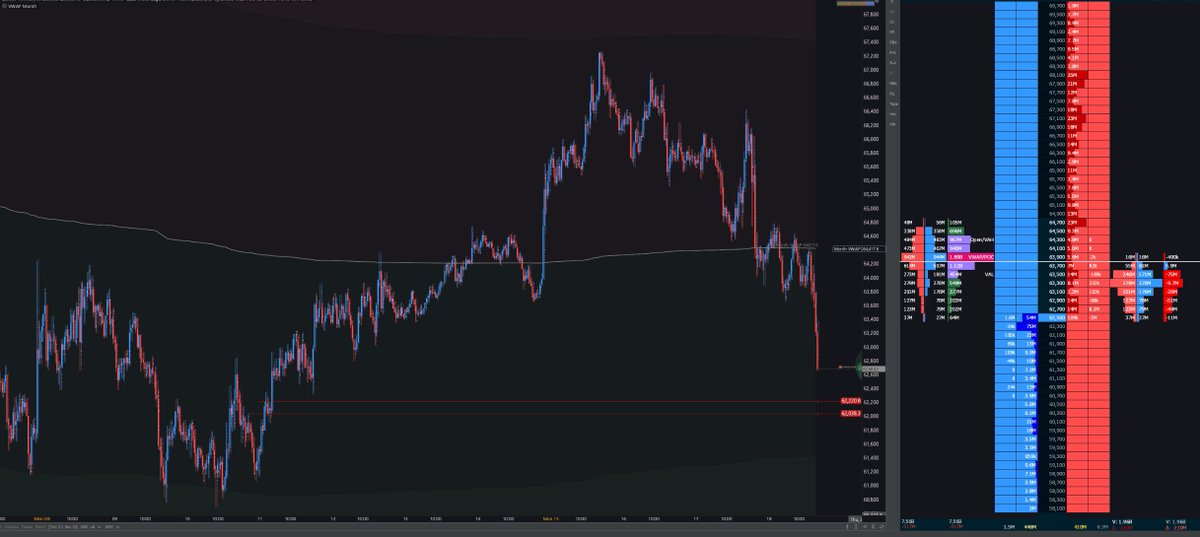
Task: Click the VWAP/POC label in volume profile
Action: 981,257
